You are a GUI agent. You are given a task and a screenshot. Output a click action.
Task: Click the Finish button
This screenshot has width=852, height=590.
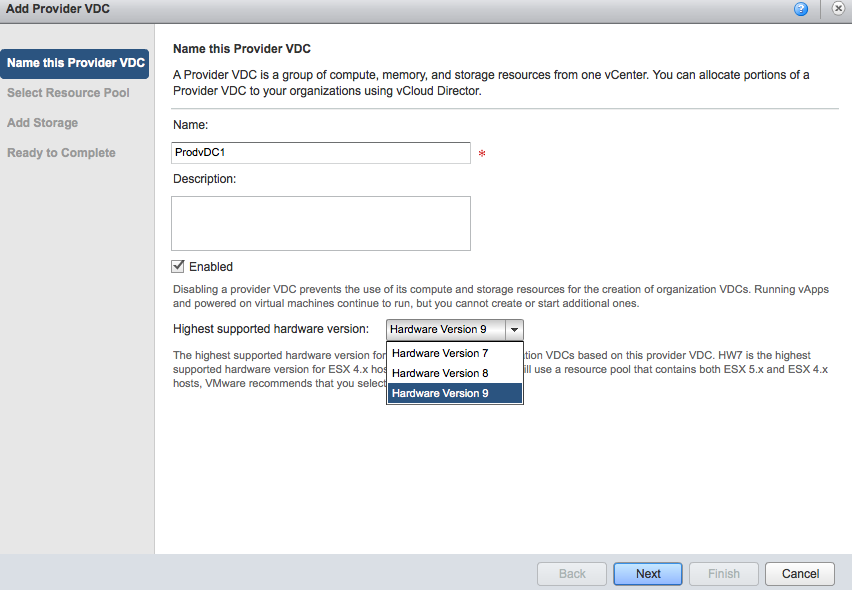click(724, 574)
